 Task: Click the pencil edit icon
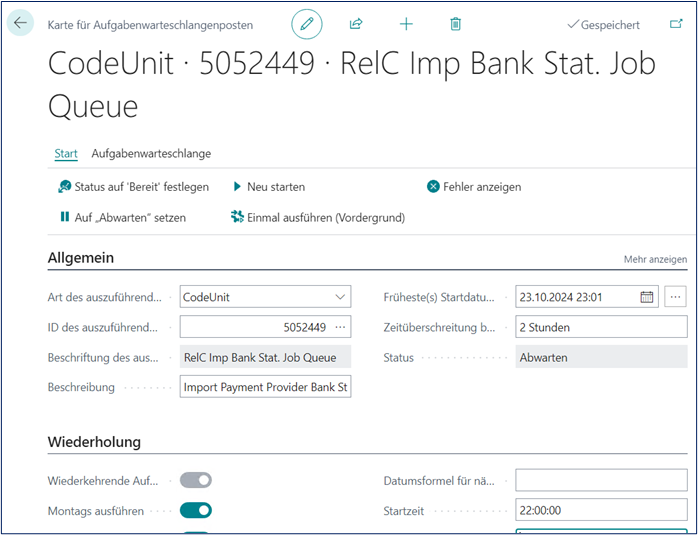[x=307, y=24]
